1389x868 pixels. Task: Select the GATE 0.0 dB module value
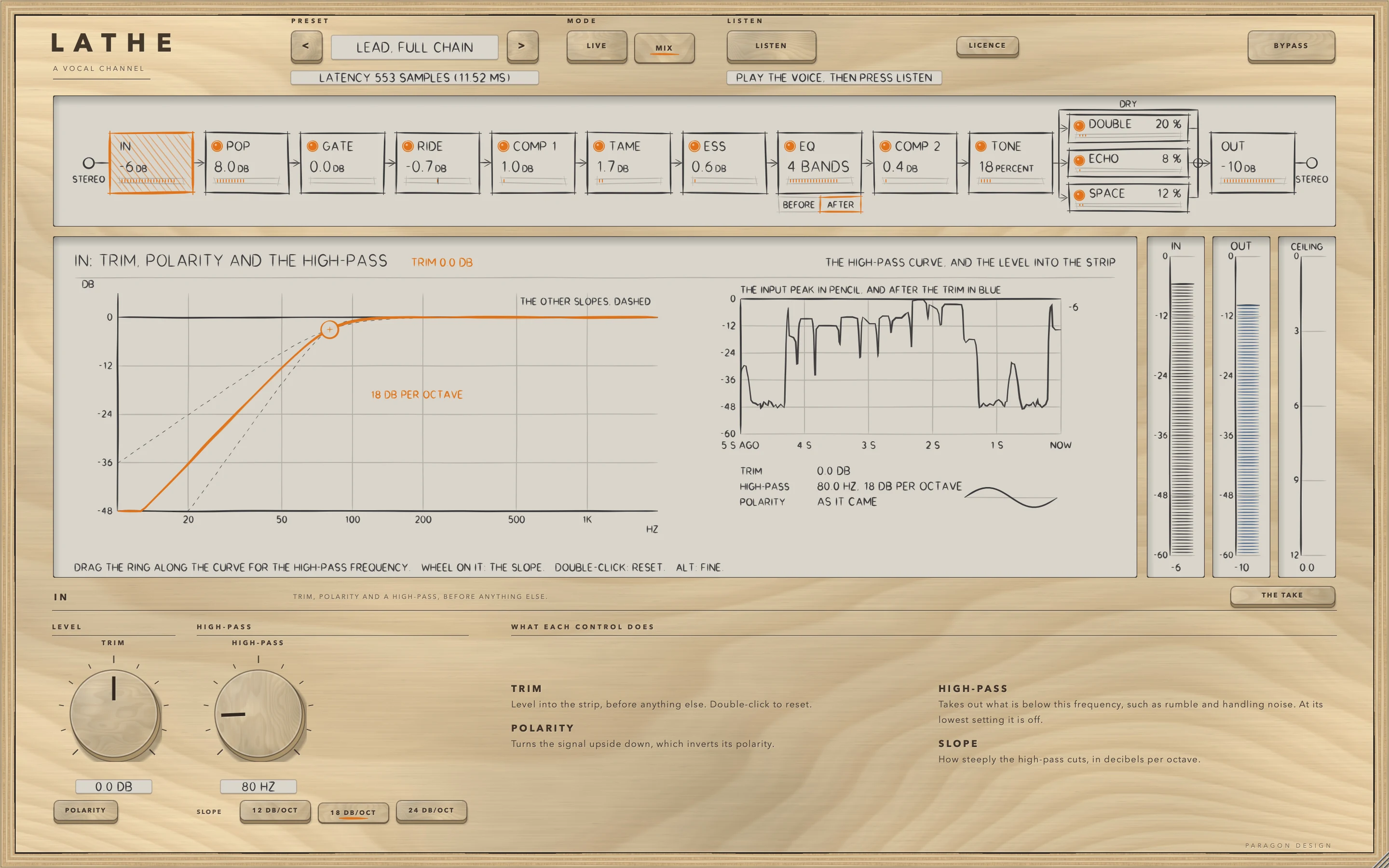coord(327,167)
